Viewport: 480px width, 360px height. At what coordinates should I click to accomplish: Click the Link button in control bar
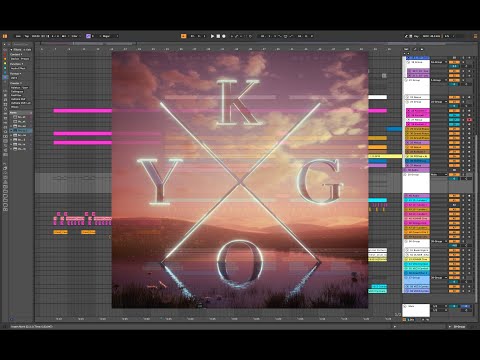pyautogui.click(x=18, y=36)
